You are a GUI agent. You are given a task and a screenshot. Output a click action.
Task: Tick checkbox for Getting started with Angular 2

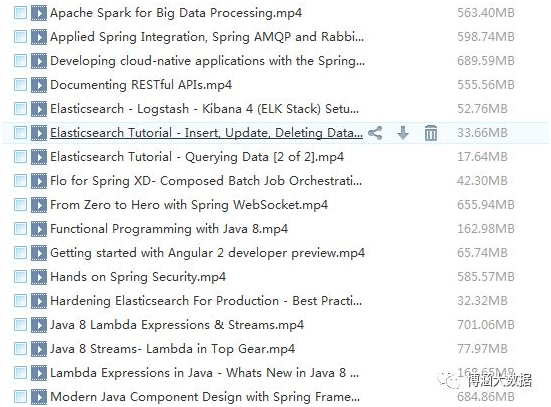[20, 253]
